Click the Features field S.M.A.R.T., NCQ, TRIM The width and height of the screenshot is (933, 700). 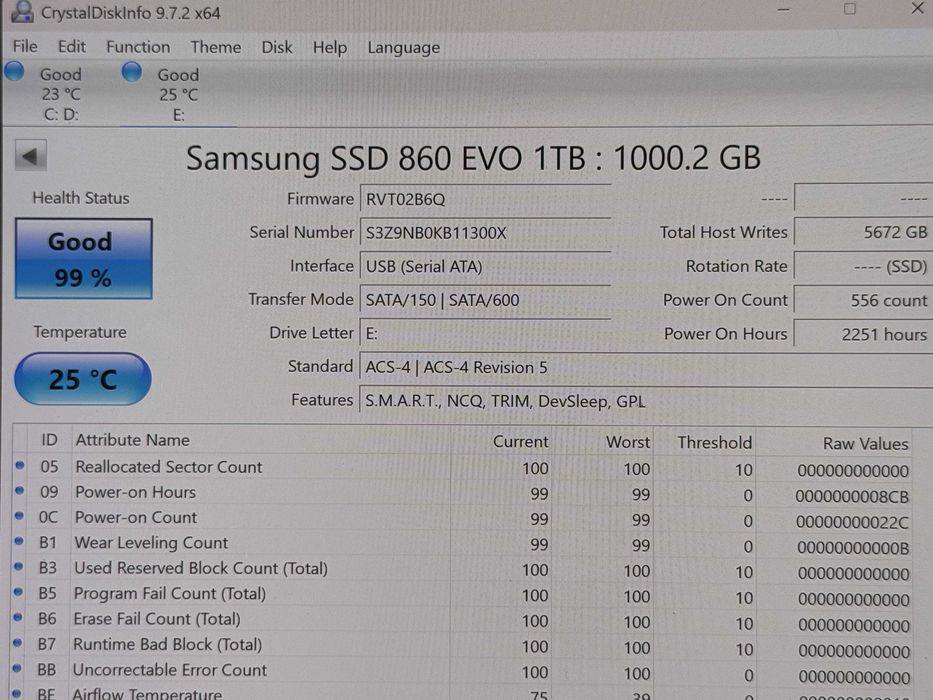[646, 401]
